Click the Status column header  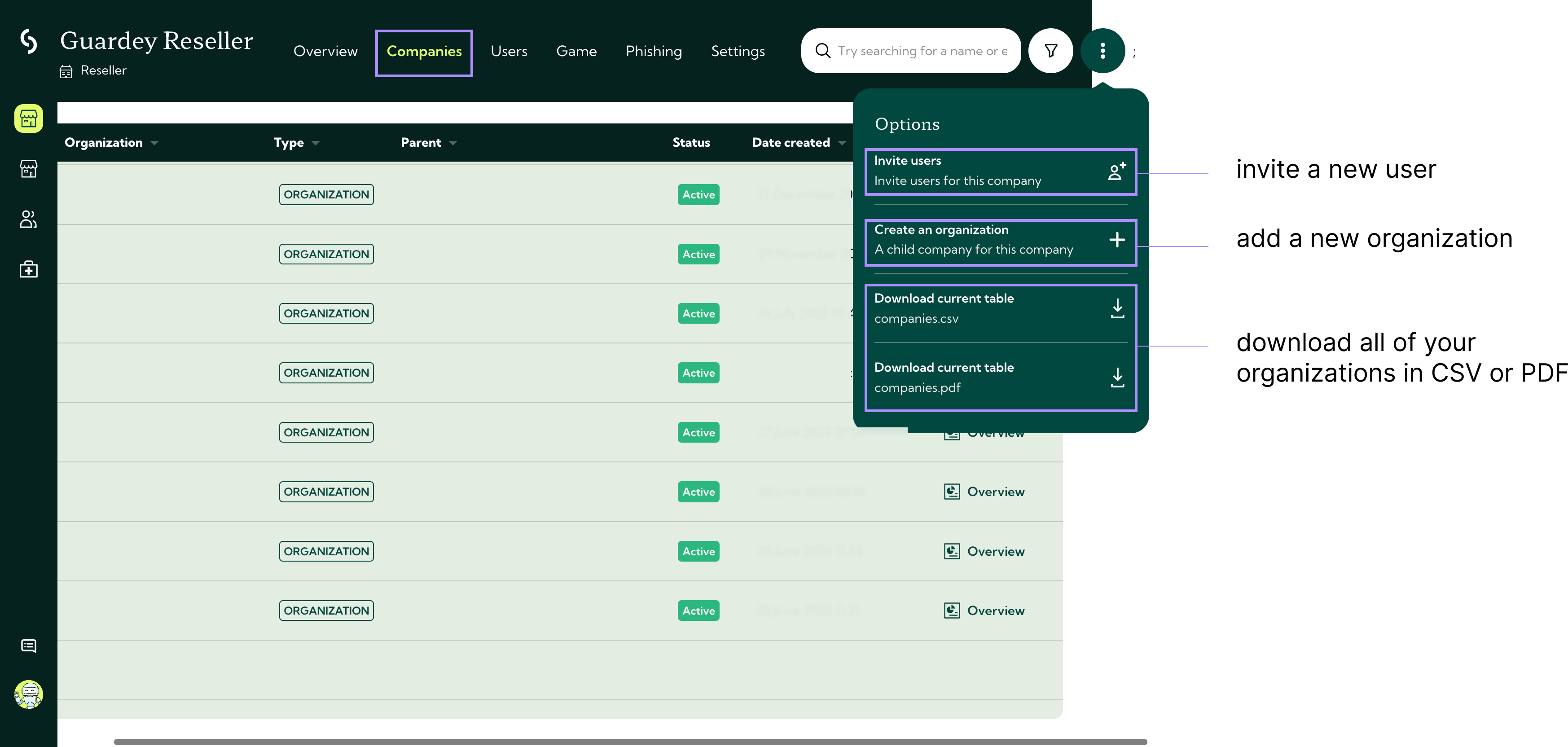coord(691,142)
